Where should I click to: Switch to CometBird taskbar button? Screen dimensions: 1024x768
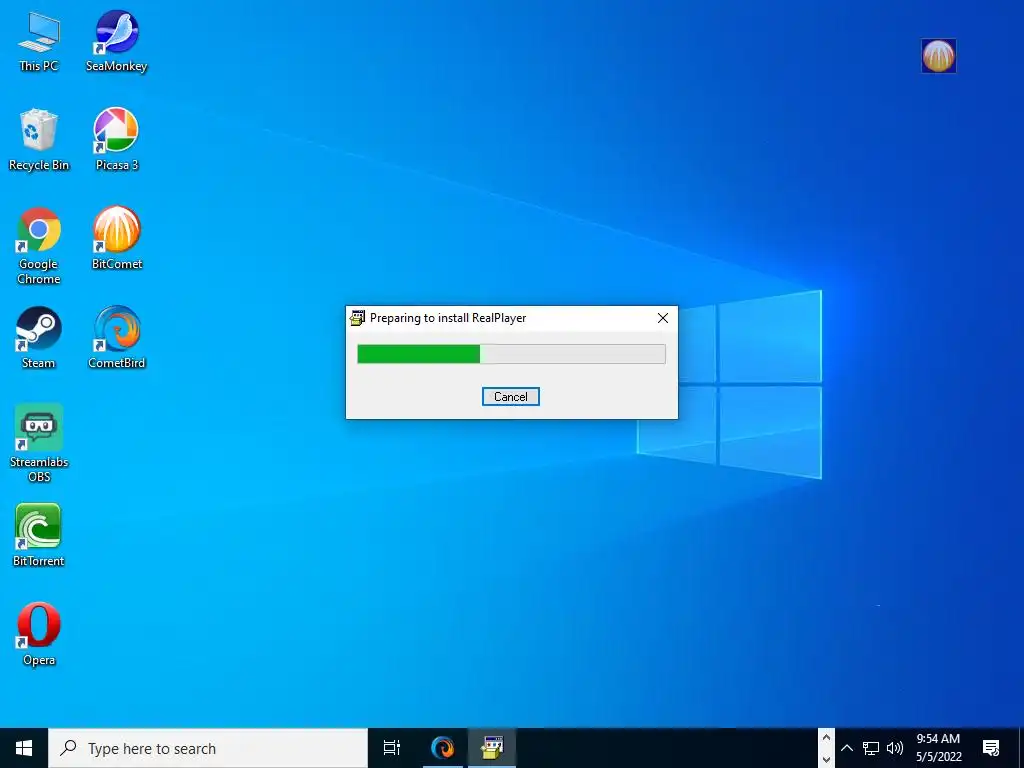[443, 748]
